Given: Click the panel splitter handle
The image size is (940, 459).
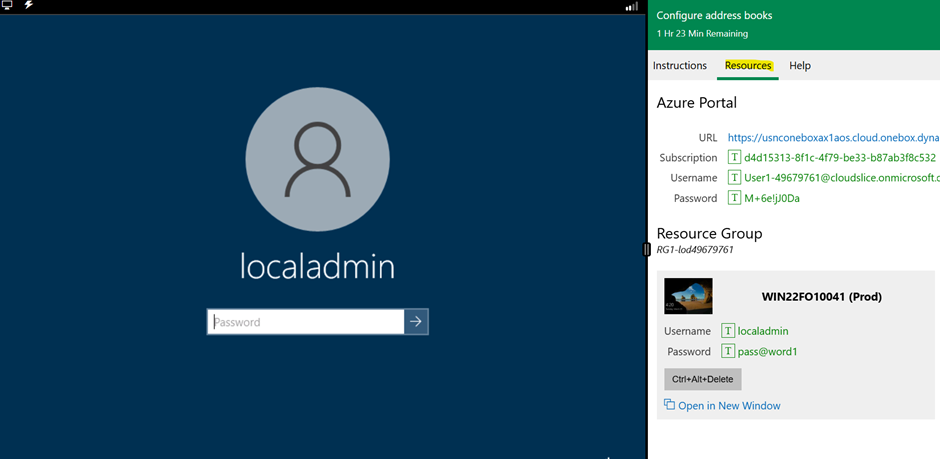Looking at the screenshot, I should point(646,249).
